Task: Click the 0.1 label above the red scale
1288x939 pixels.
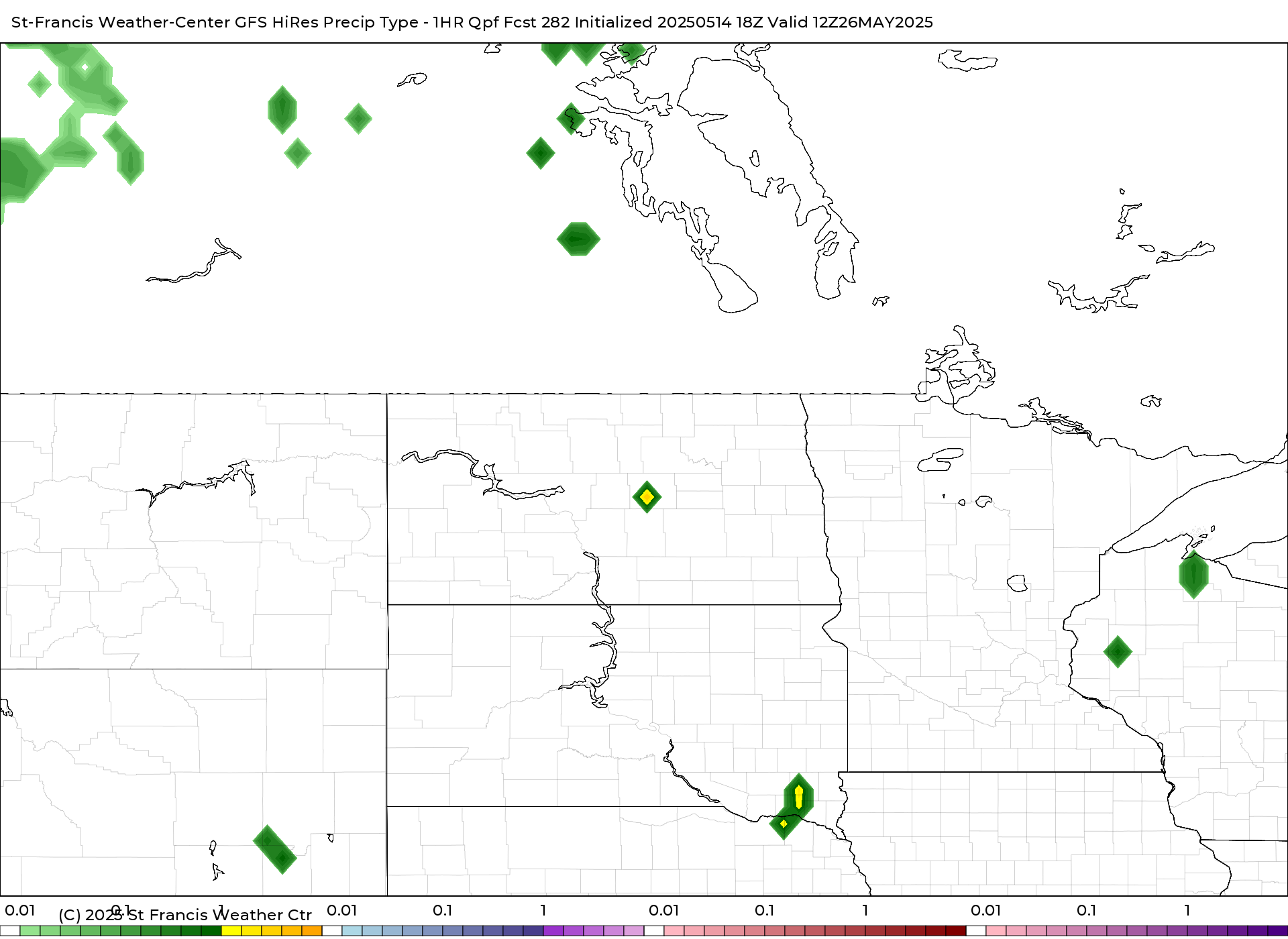Action: click(765, 910)
